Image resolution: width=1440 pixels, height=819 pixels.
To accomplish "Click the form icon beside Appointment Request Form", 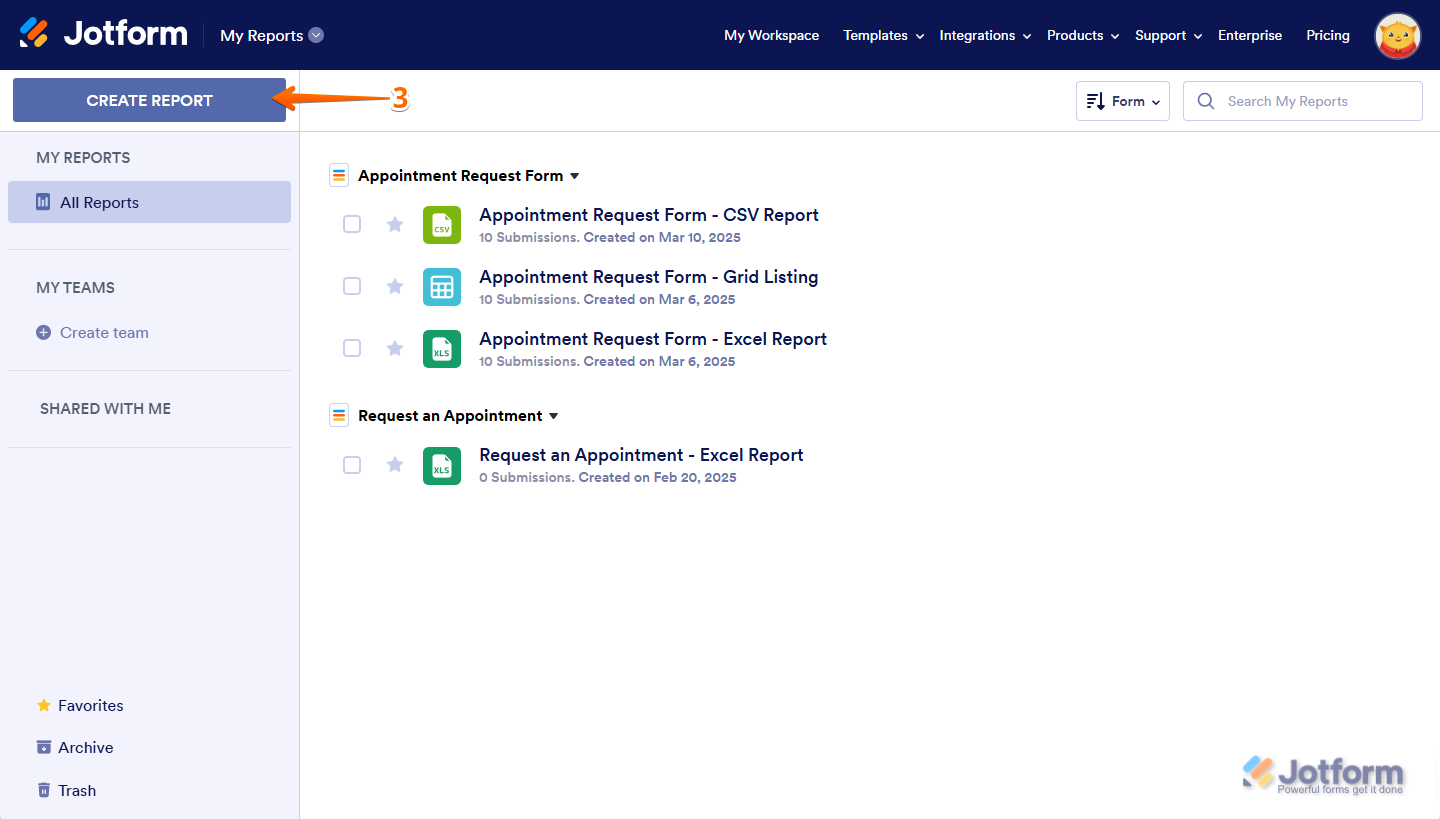I will pos(338,174).
